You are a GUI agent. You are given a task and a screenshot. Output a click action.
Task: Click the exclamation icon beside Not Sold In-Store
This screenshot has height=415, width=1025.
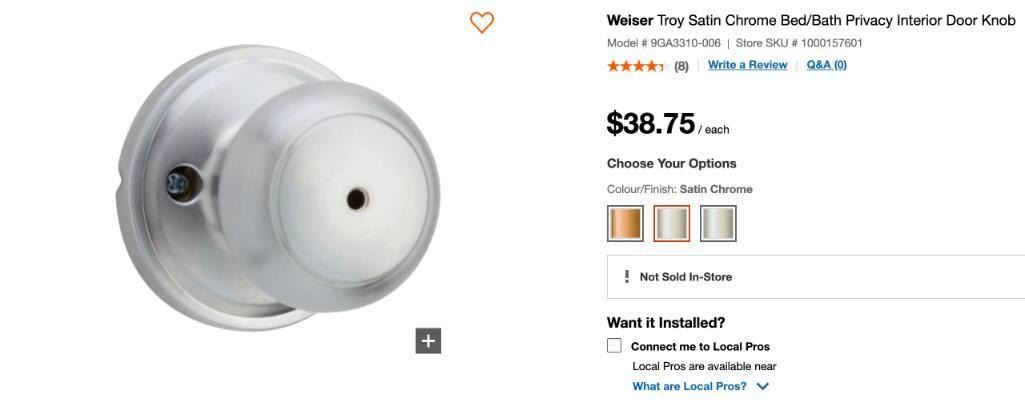click(627, 277)
